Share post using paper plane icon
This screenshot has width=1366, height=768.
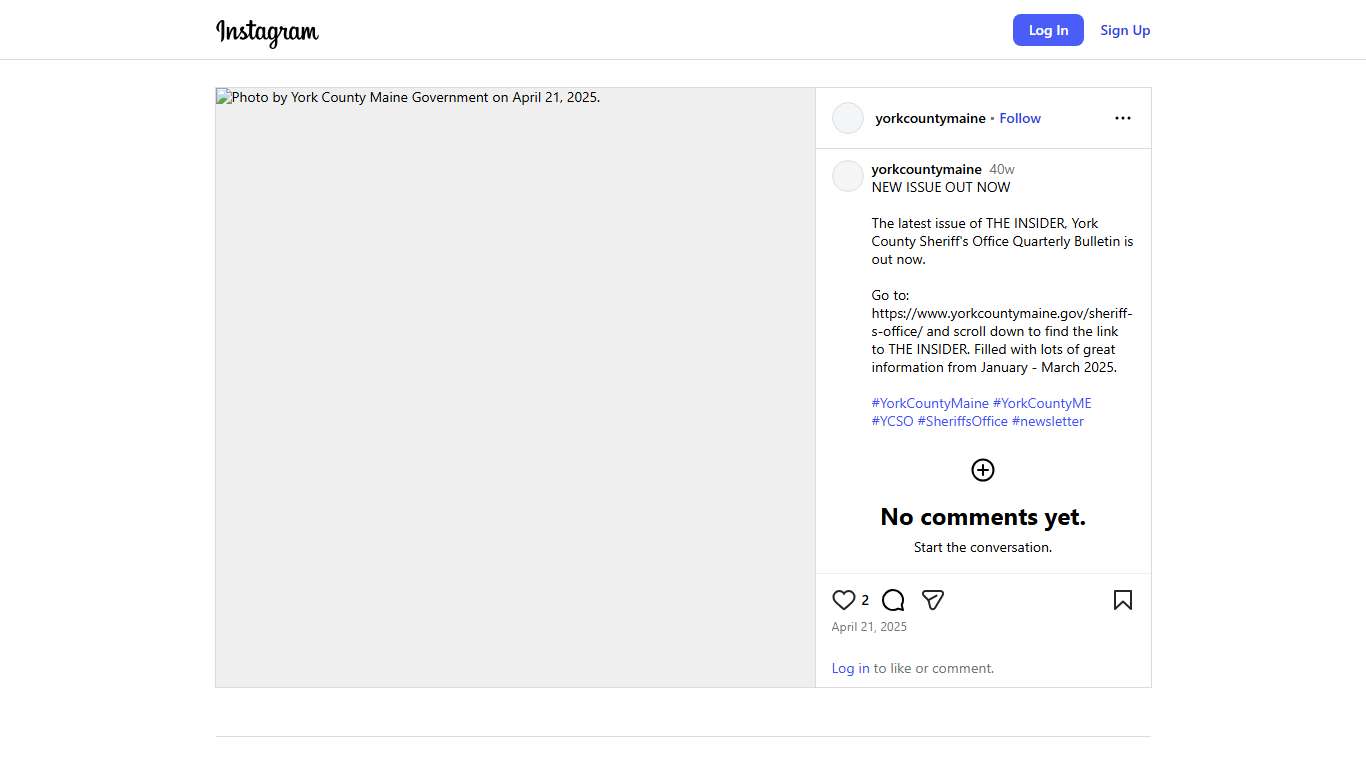click(x=932, y=600)
